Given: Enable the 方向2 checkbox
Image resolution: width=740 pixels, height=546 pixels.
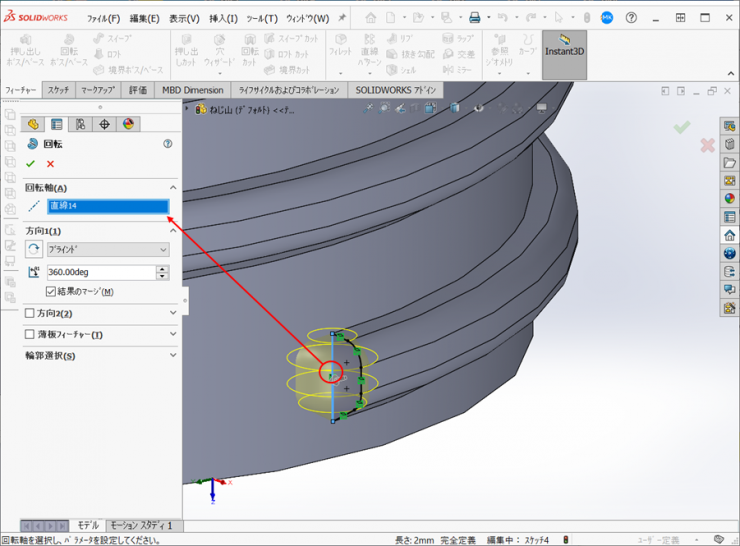Looking at the screenshot, I should point(30,313).
